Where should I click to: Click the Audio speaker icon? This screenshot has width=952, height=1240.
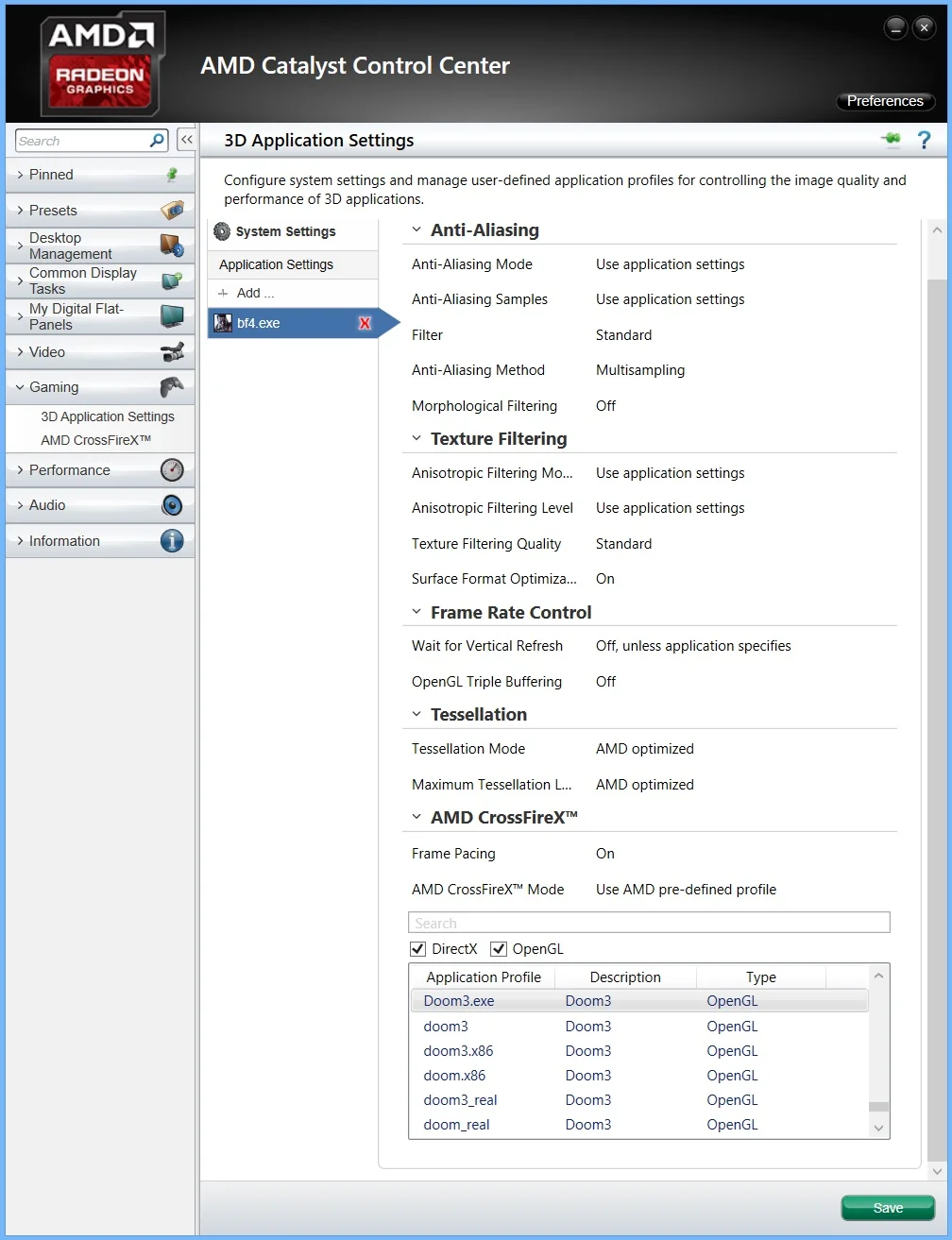click(172, 505)
